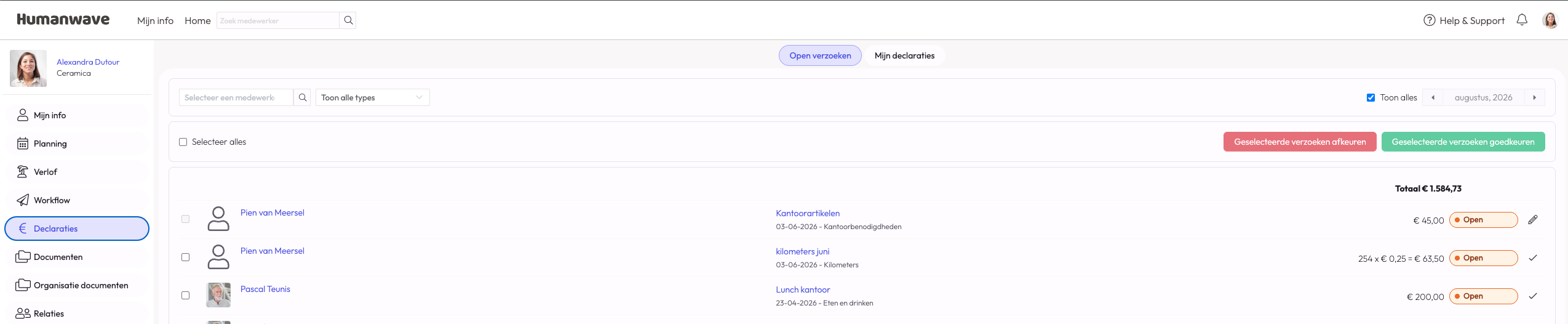Click the person avatar on the kilometers juni row
Image resolution: width=1568 pixels, height=324 pixels.
[218, 257]
